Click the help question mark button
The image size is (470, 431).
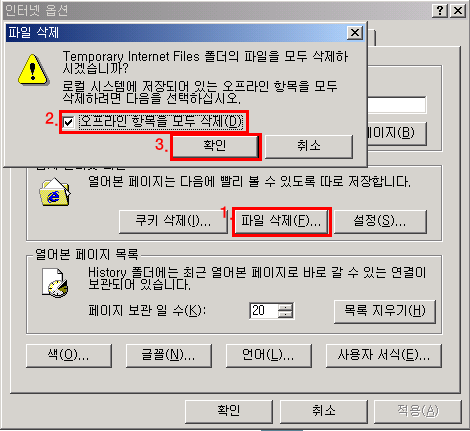(x=440, y=11)
